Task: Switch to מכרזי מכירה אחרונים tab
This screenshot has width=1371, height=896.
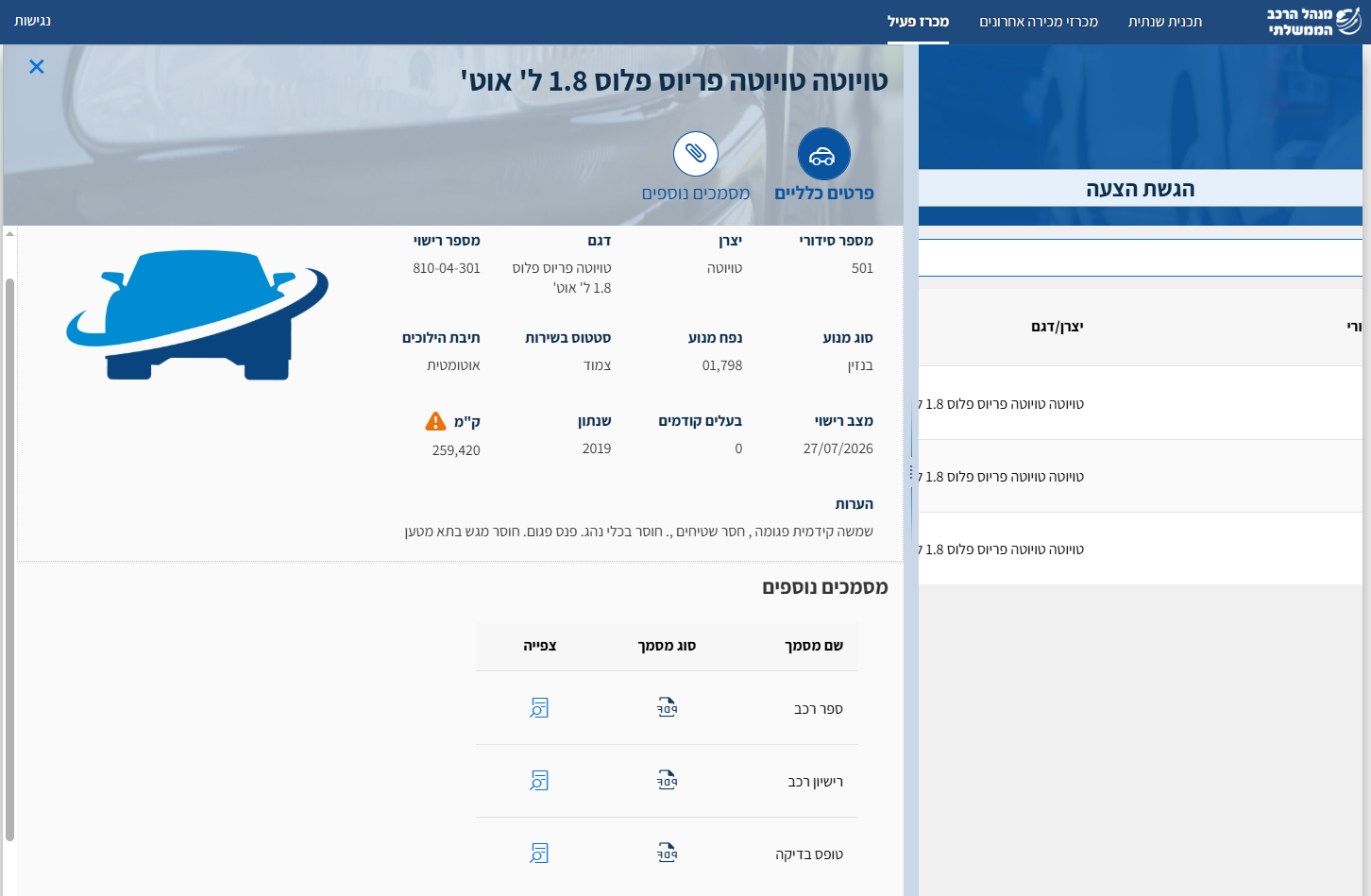Action: tap(1038, 22)
